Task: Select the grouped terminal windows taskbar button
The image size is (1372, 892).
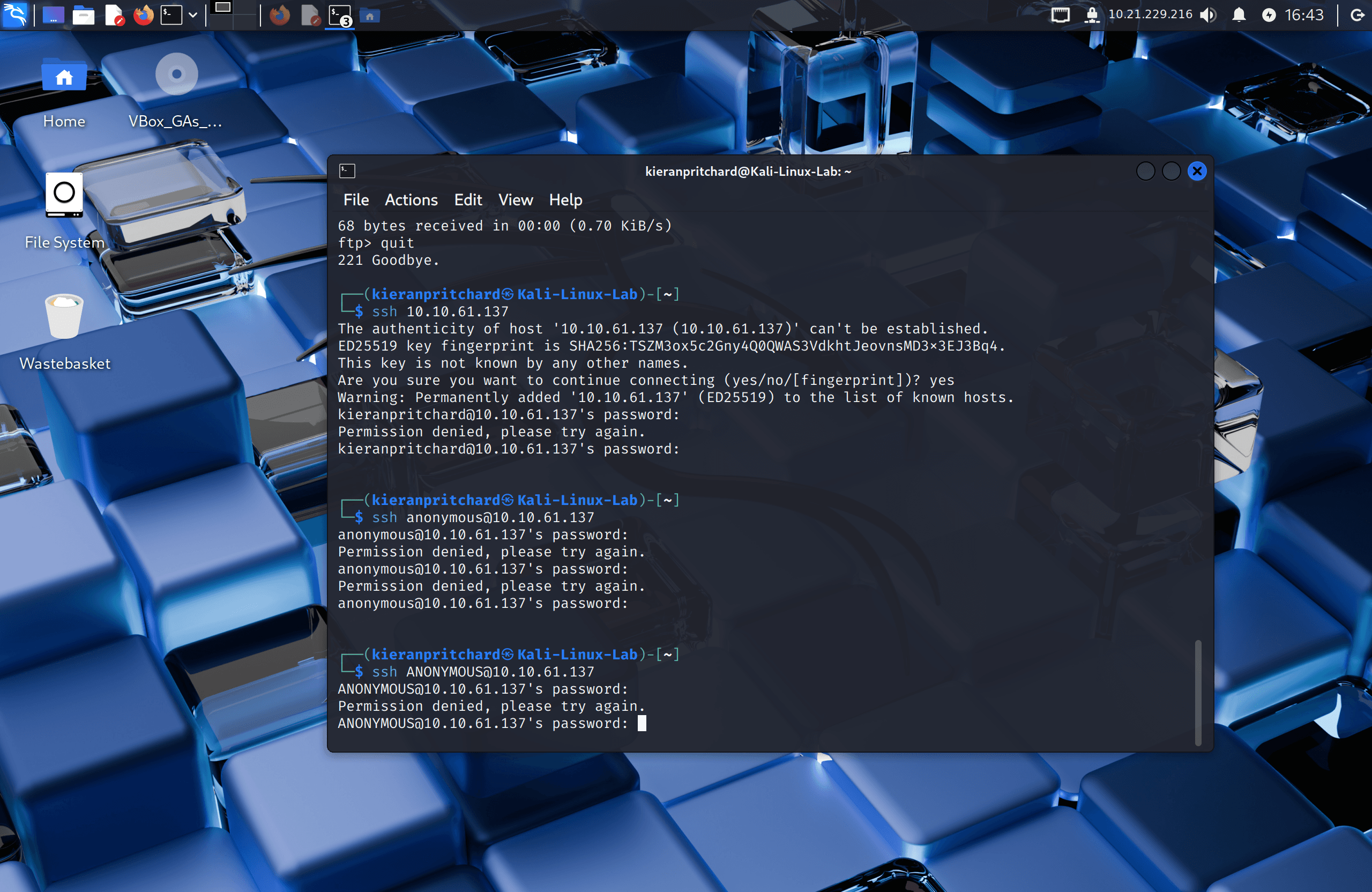Action: coord(340,15)
